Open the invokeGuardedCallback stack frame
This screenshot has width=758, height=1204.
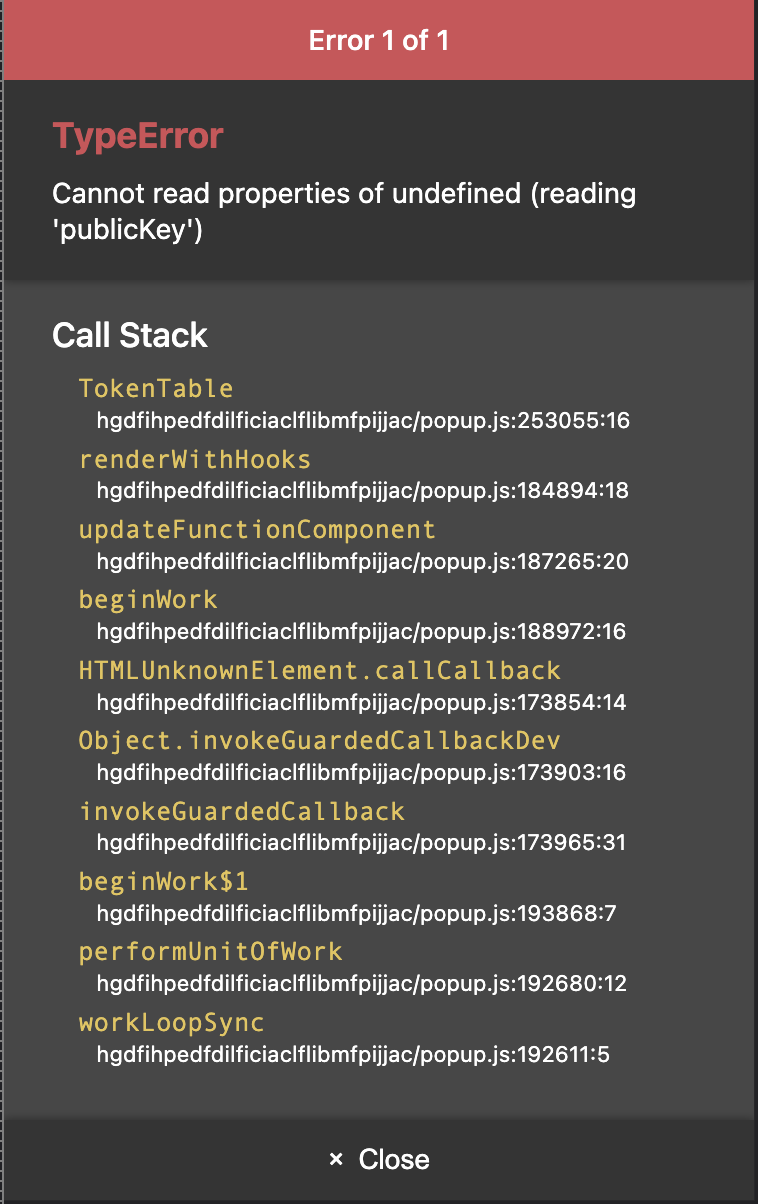(240, 812)
